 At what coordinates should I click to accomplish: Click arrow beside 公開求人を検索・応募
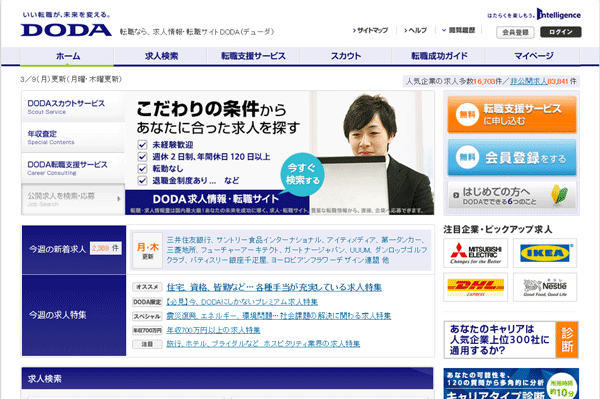tap(119, 199)
